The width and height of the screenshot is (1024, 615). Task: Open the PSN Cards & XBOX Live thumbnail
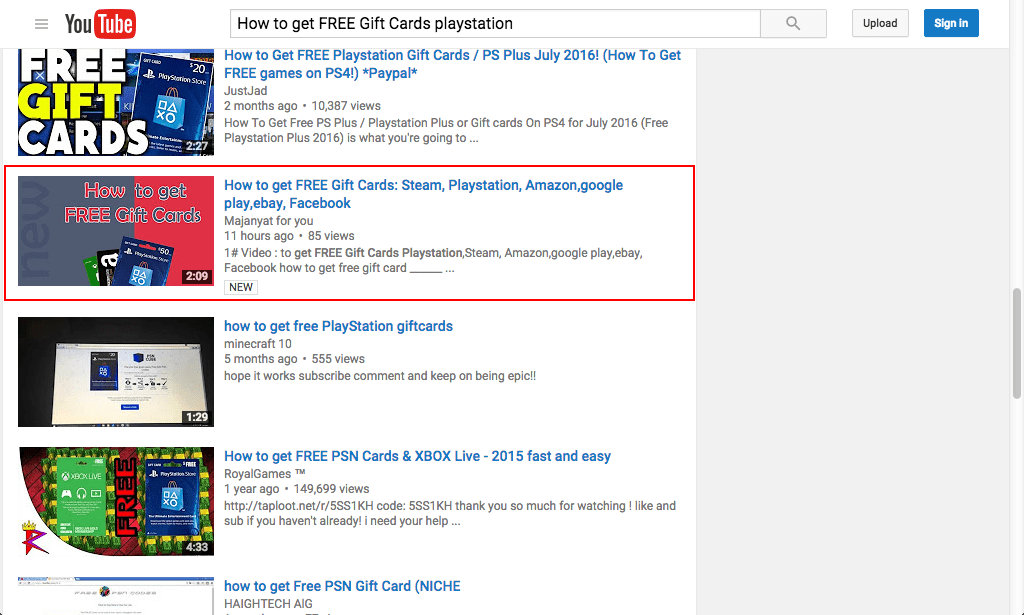pos(116,502)
